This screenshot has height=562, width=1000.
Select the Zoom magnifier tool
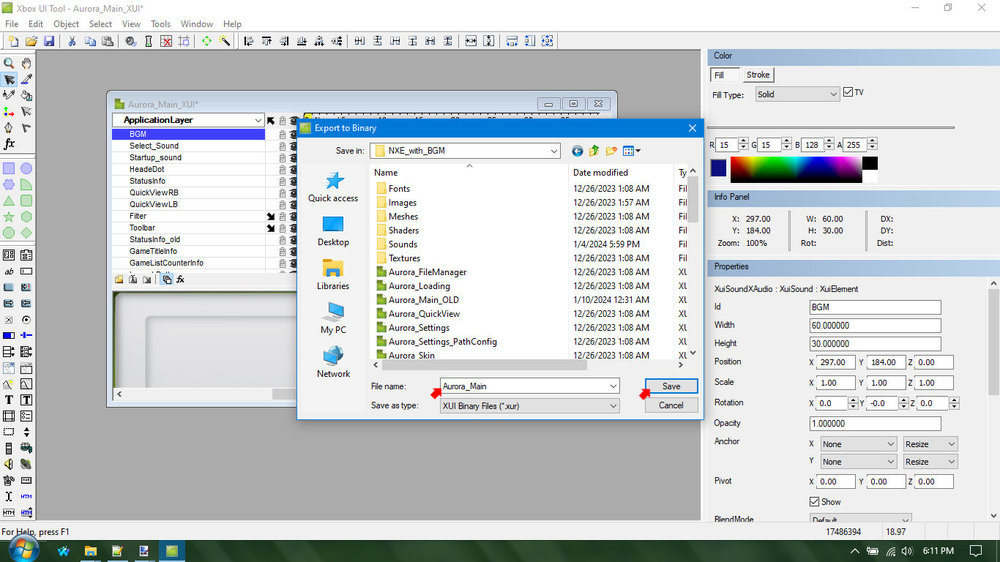9,63
